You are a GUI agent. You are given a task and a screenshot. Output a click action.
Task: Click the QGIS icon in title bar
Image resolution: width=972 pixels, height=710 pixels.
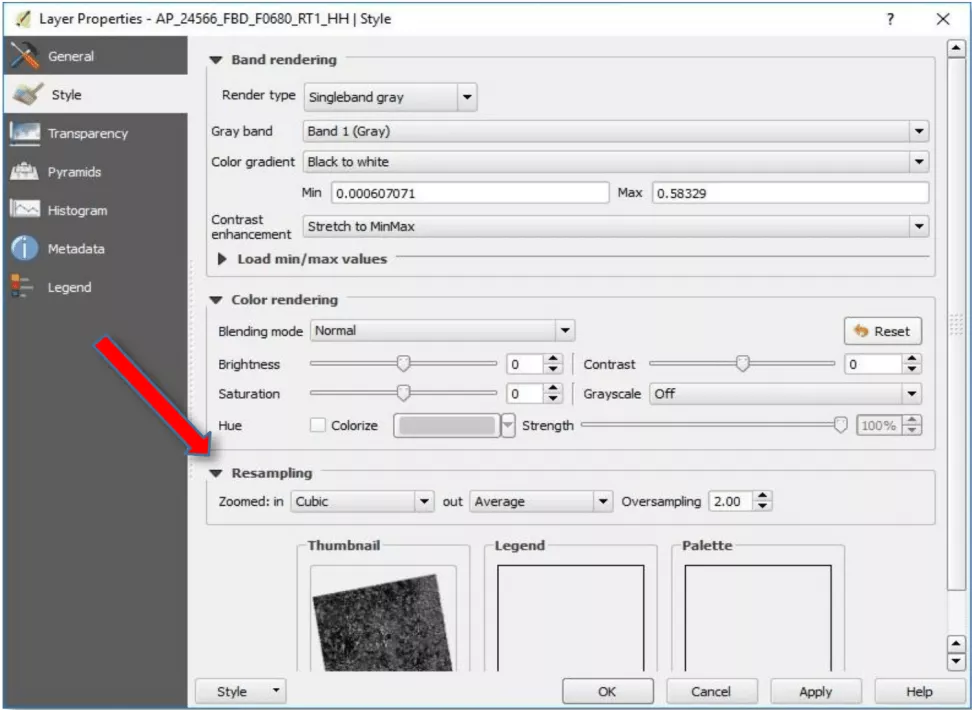[23, 19]
